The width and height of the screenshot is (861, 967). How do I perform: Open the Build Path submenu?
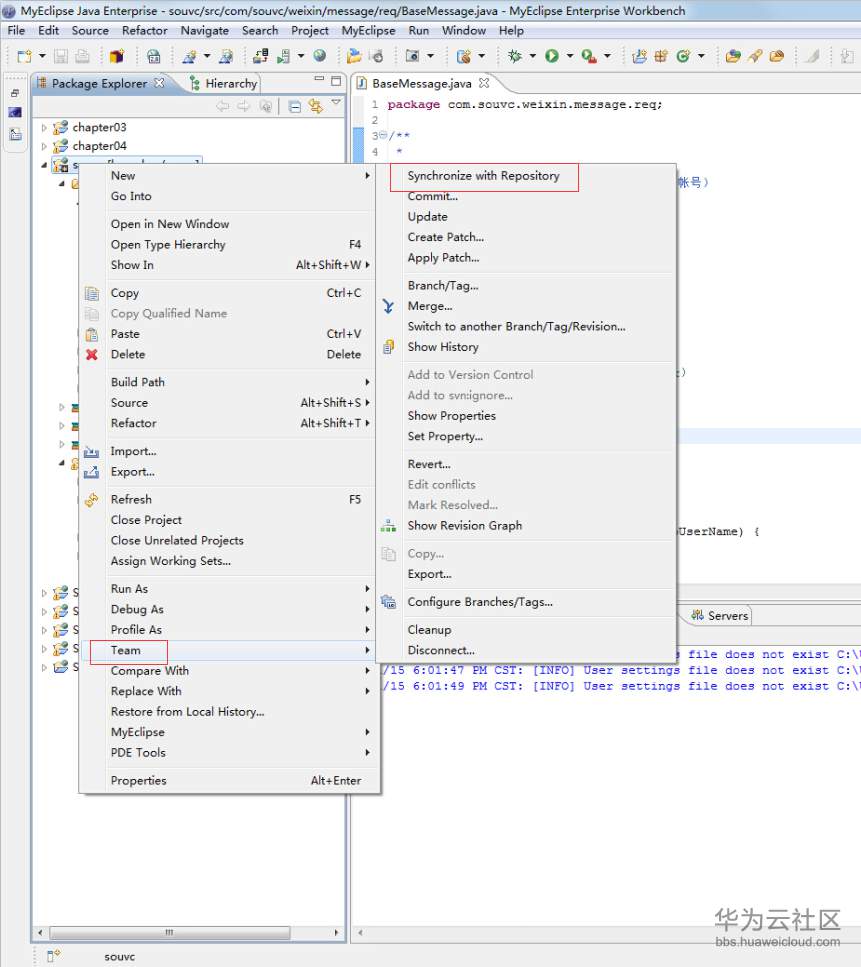coord(229,382)
